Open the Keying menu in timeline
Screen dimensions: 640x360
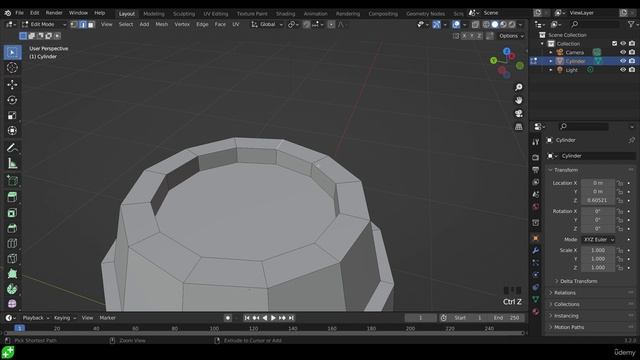64,318
